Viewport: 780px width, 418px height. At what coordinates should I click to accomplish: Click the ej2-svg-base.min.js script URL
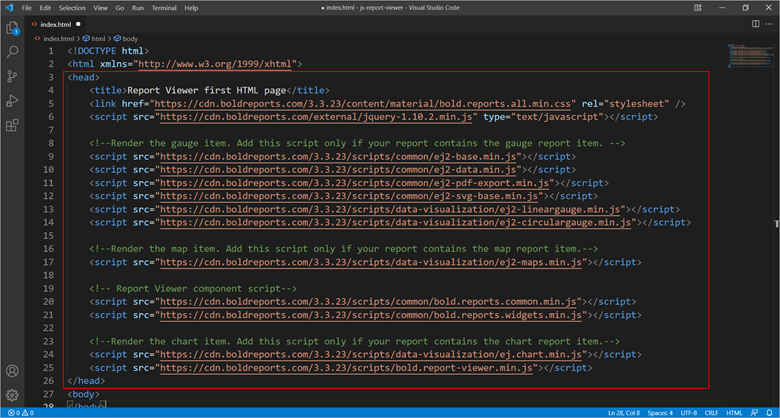350,196
